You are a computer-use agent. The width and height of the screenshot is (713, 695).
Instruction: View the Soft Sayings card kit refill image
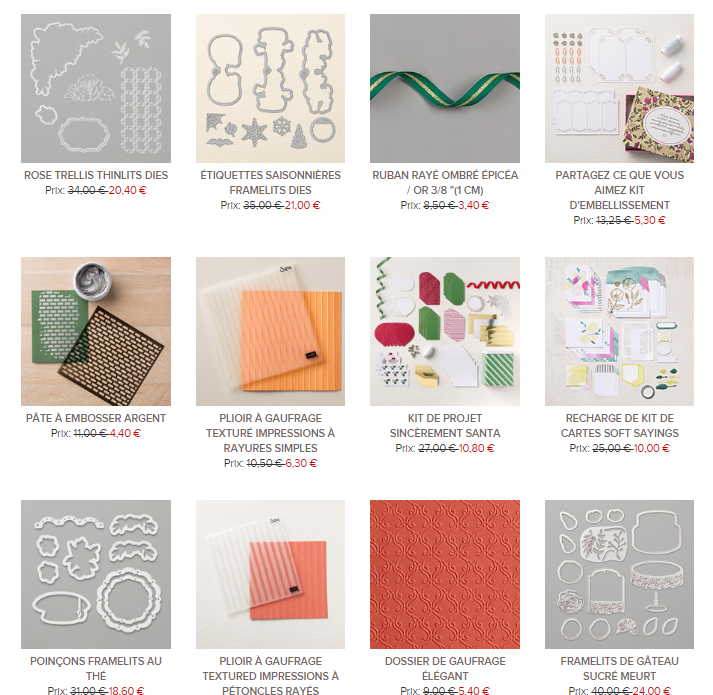[x=619, y=331]
